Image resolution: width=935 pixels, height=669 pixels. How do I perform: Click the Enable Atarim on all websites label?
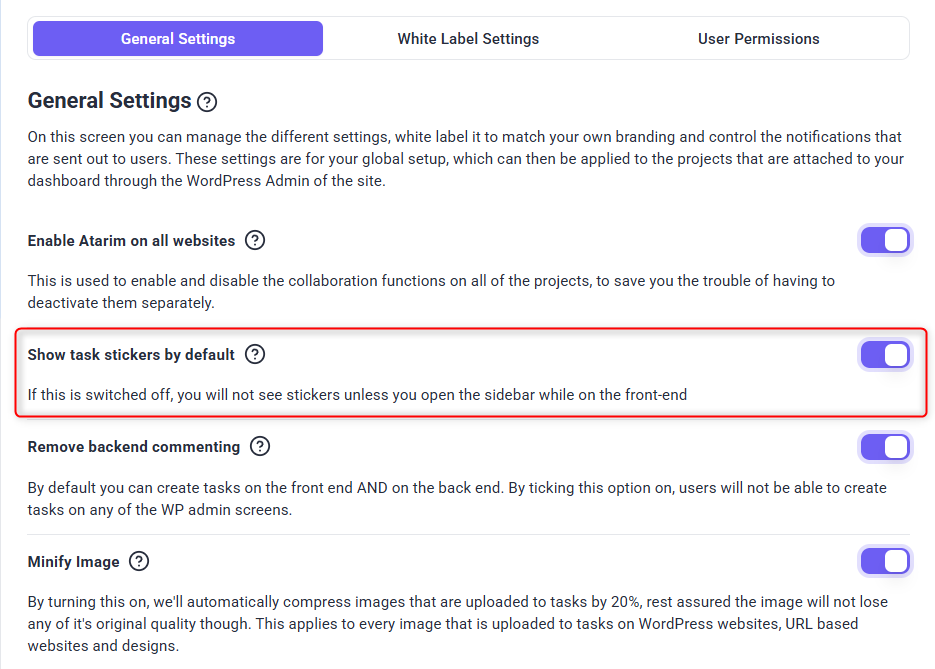pos(131,241)
